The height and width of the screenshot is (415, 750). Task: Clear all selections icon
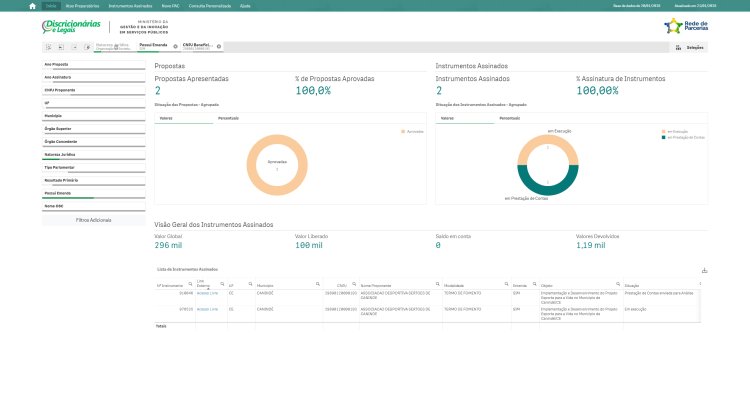87,47
